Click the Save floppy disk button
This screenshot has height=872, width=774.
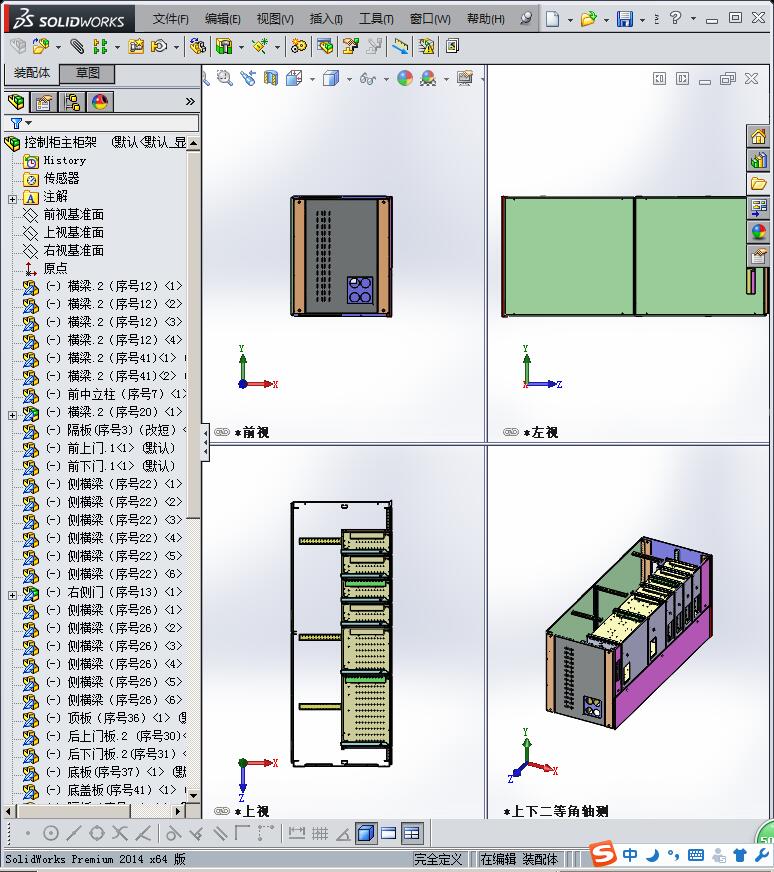coord(625,19)
